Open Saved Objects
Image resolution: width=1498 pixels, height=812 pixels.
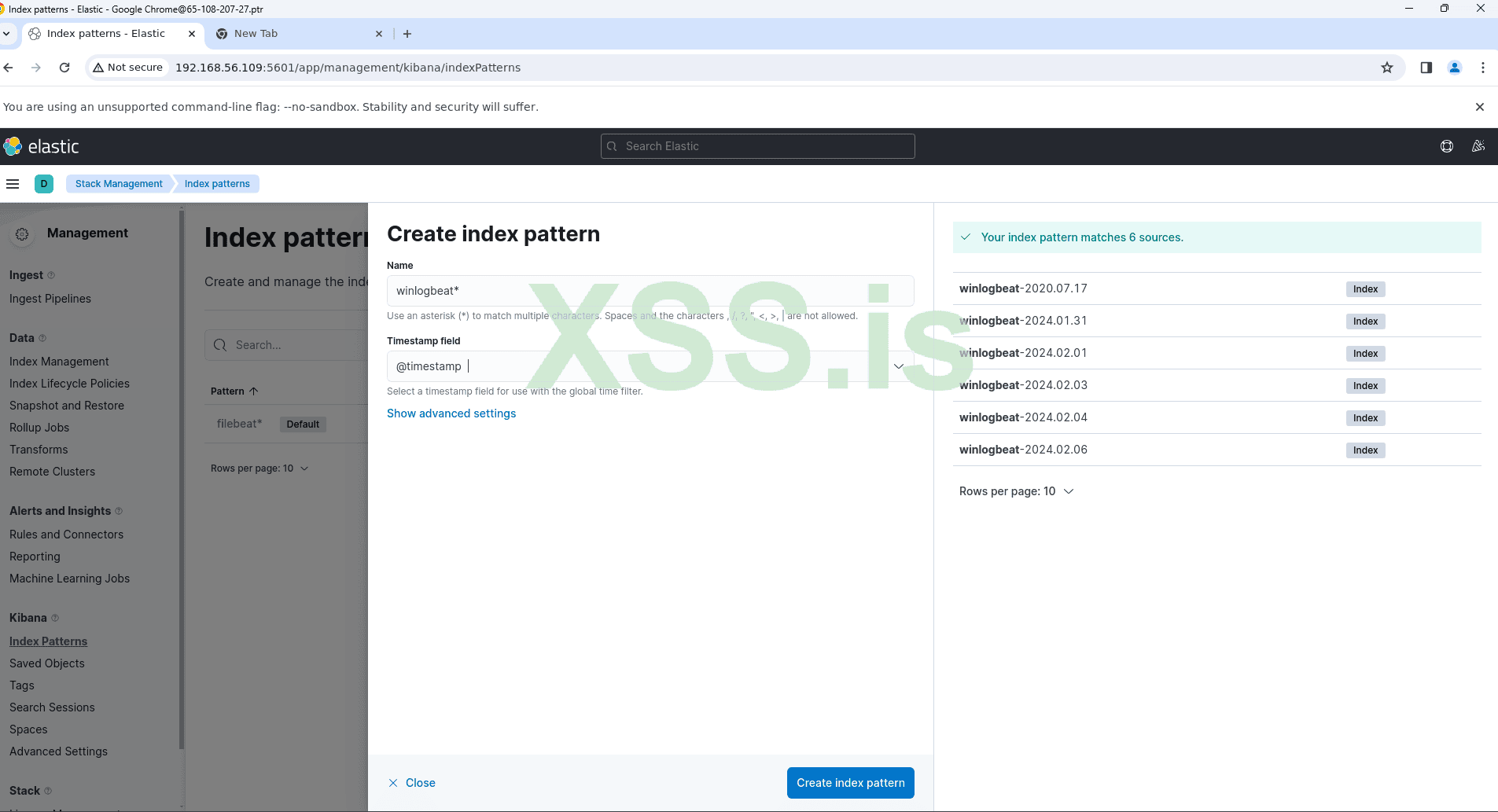(x=47, y=663)
